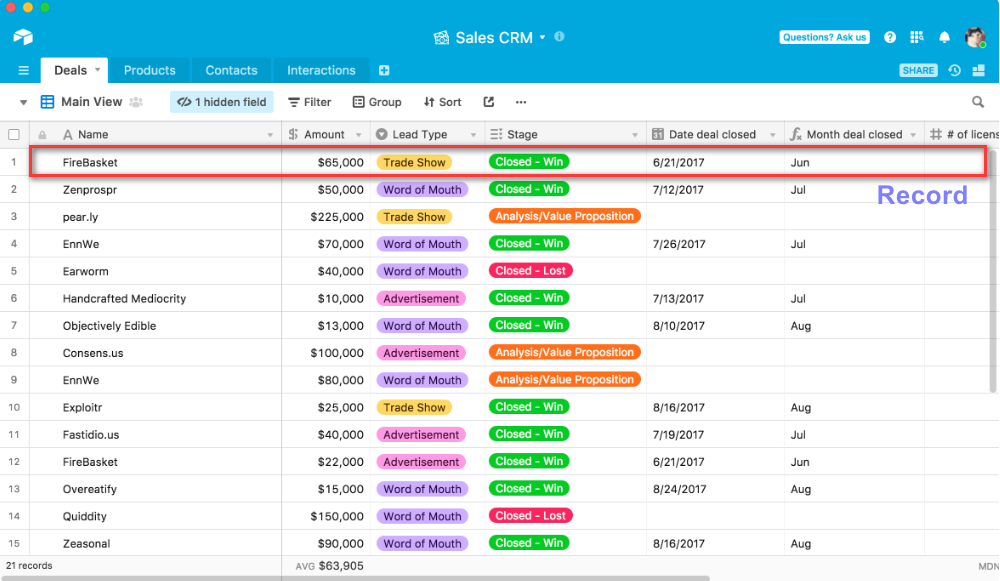Open the notifications bell

(x=944, y=37)
